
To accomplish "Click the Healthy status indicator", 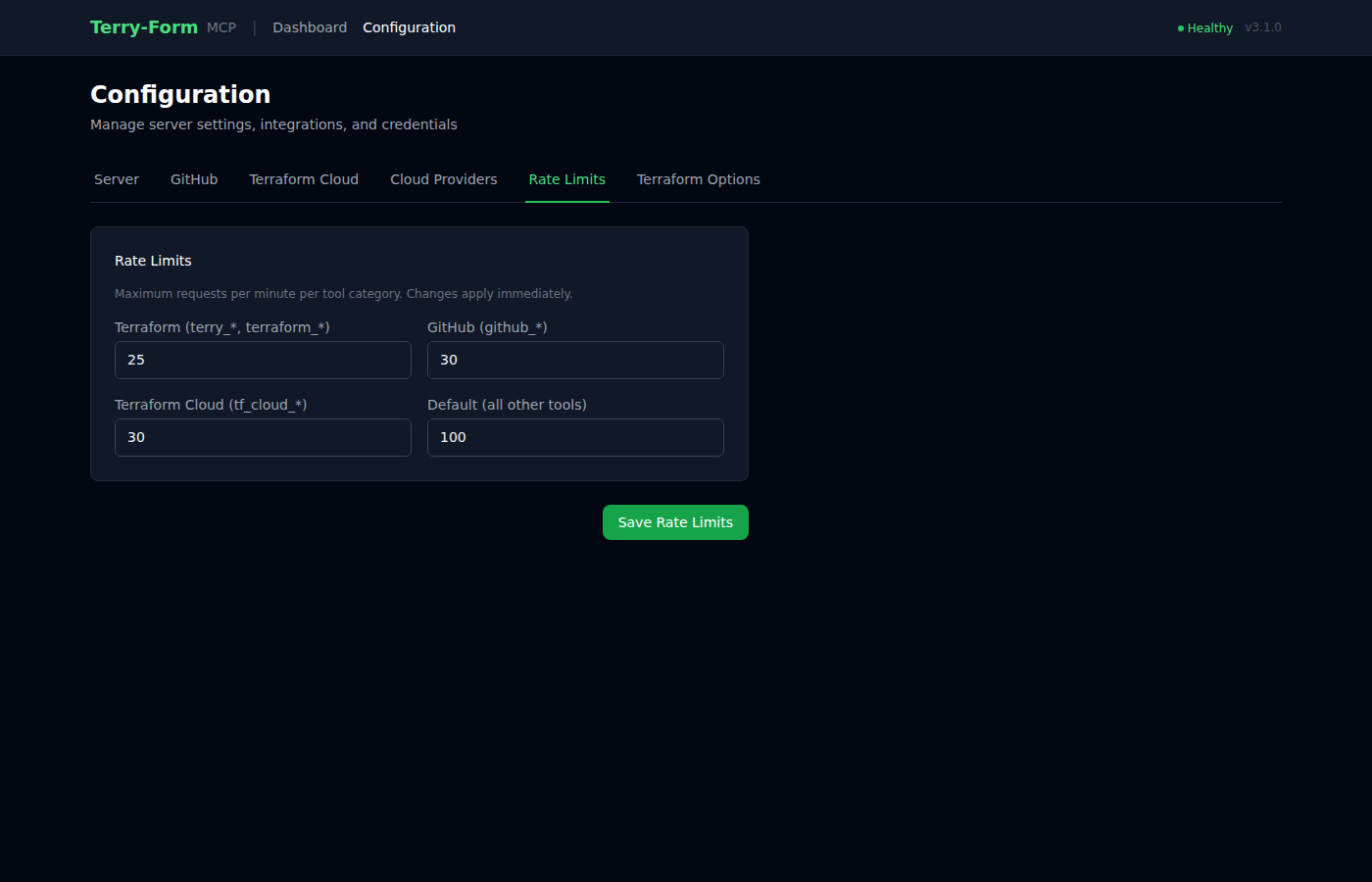I will [1205, 28].
